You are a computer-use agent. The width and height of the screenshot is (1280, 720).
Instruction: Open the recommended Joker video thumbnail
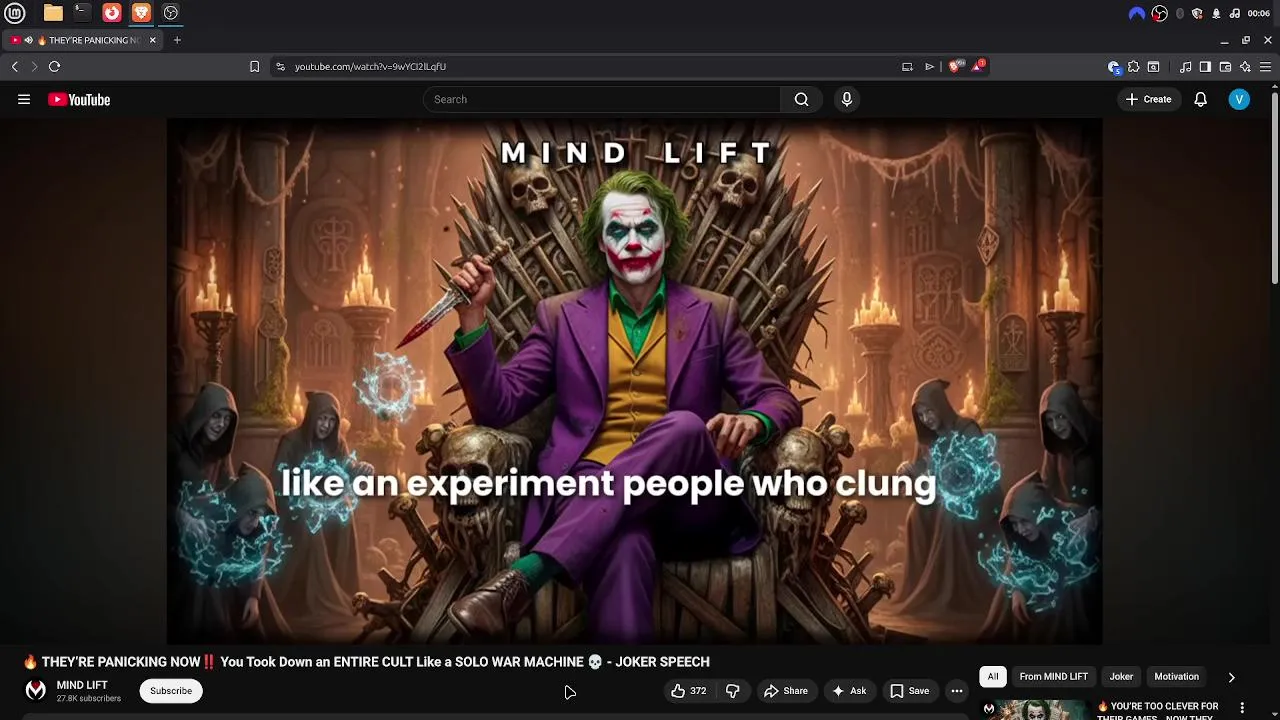(1034, 710)
